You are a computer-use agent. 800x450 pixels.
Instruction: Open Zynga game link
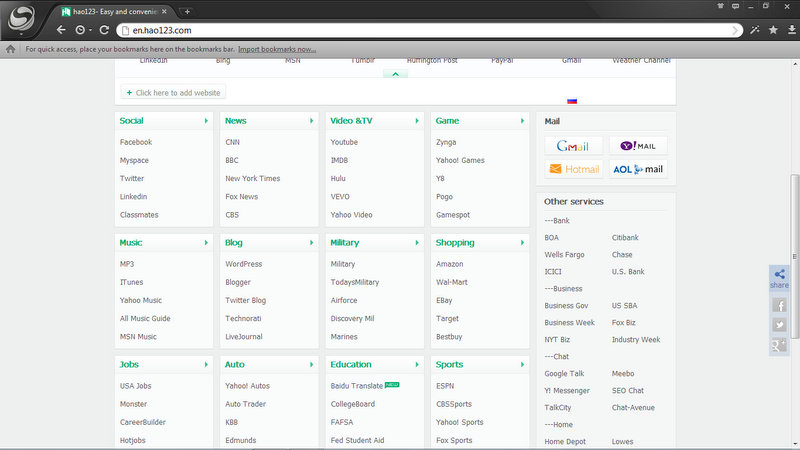[x=446, y=142]
